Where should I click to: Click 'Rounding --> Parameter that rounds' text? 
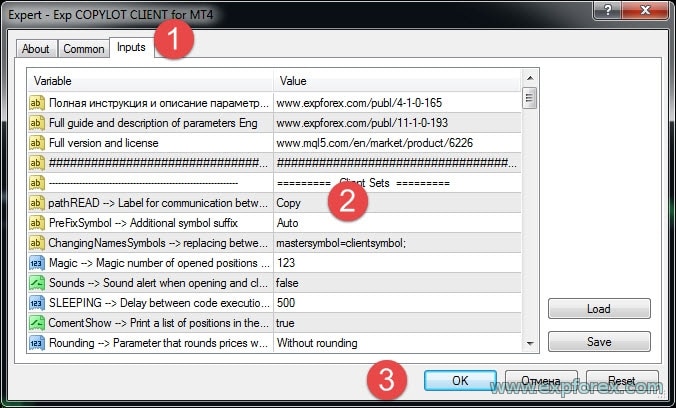(x=158, y=343)
